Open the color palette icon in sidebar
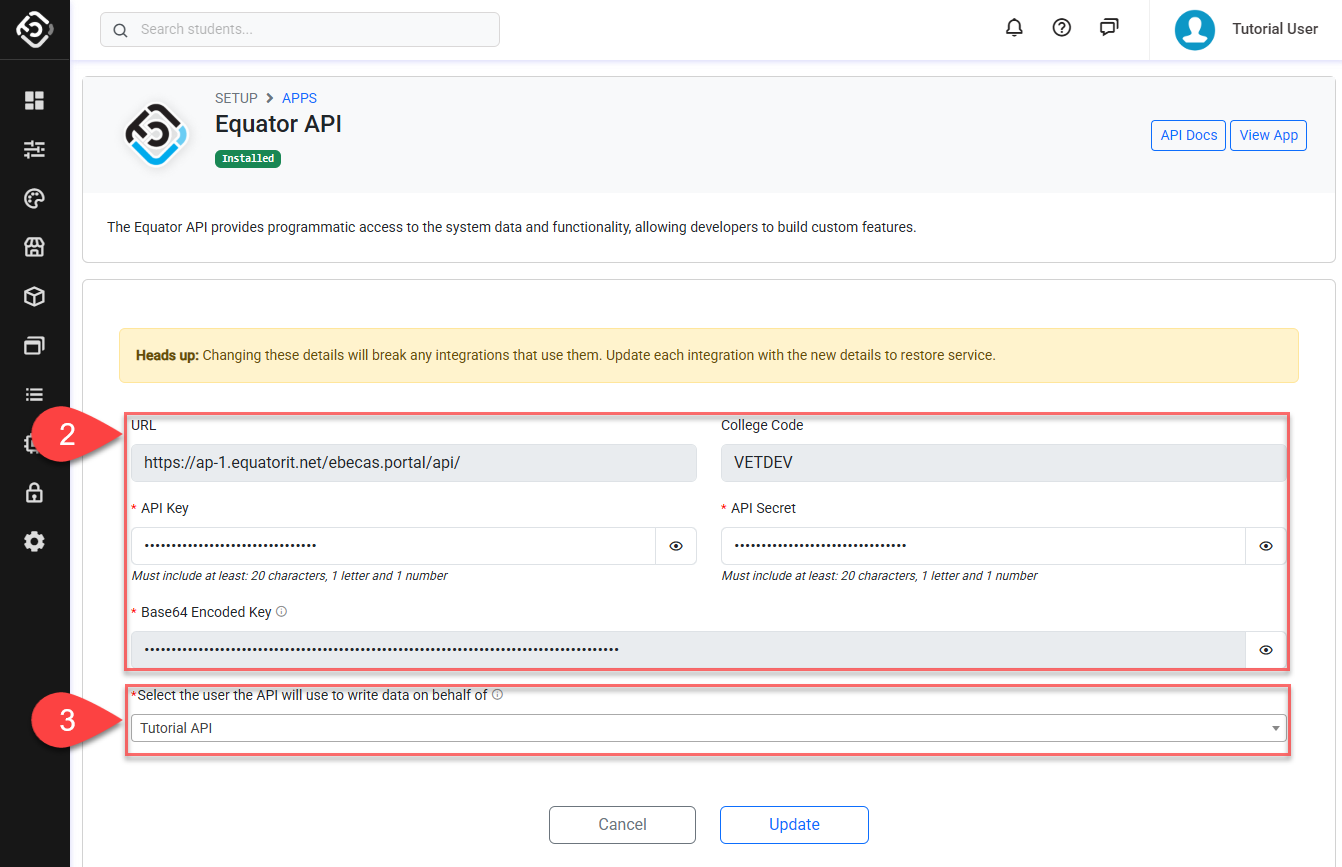This screenshot has height=867, width=1342. (x=35, y=199)
